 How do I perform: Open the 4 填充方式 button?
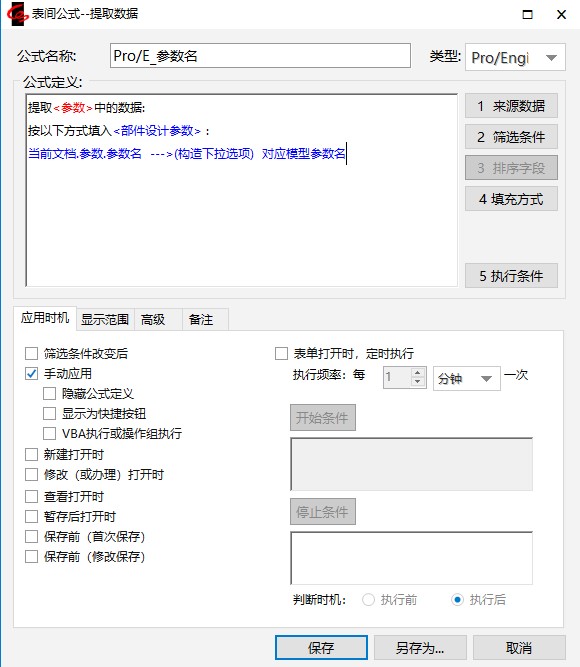point(511,199)
